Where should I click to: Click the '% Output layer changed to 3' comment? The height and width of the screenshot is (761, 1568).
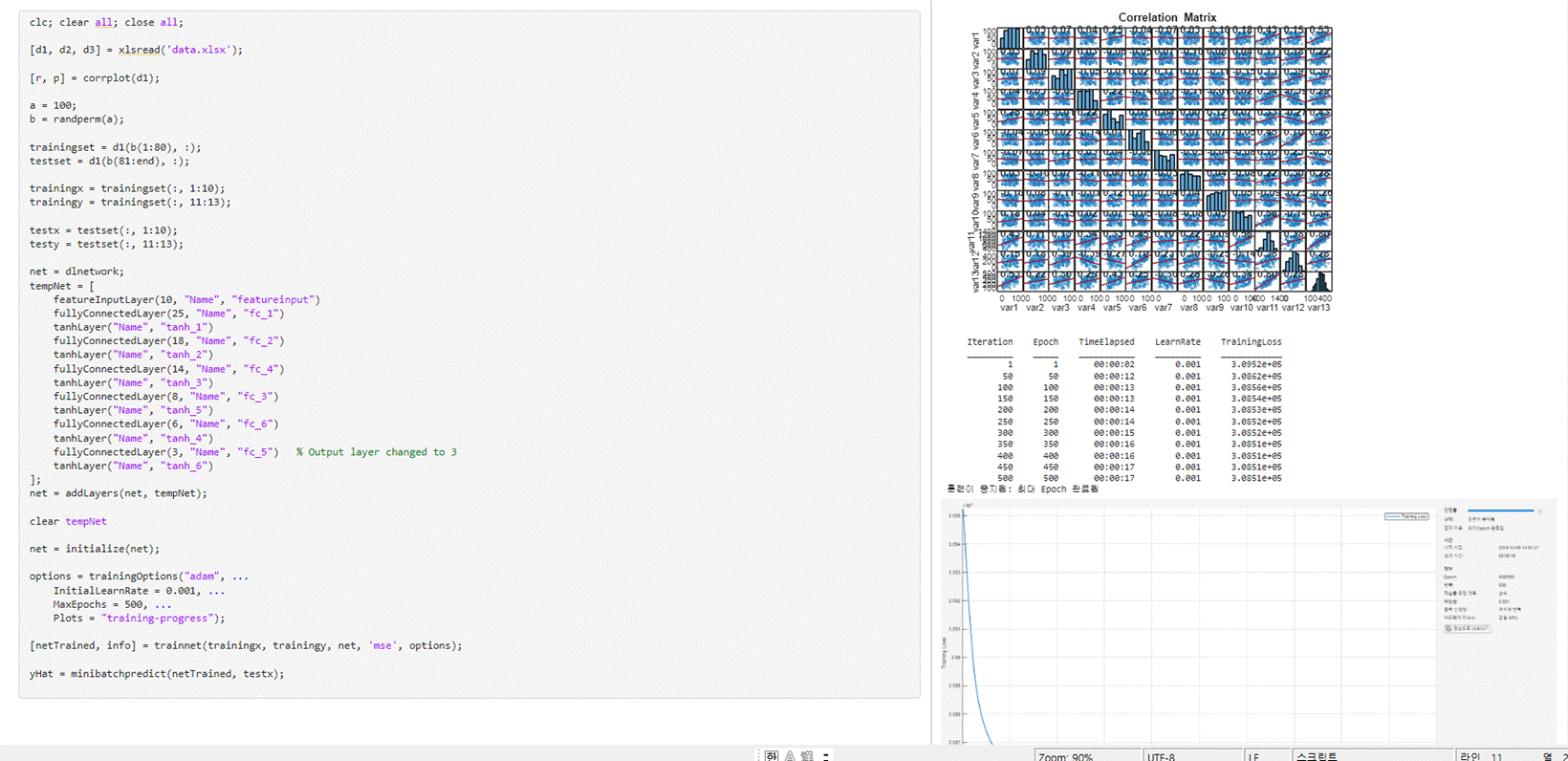click(x=377, y=452)
